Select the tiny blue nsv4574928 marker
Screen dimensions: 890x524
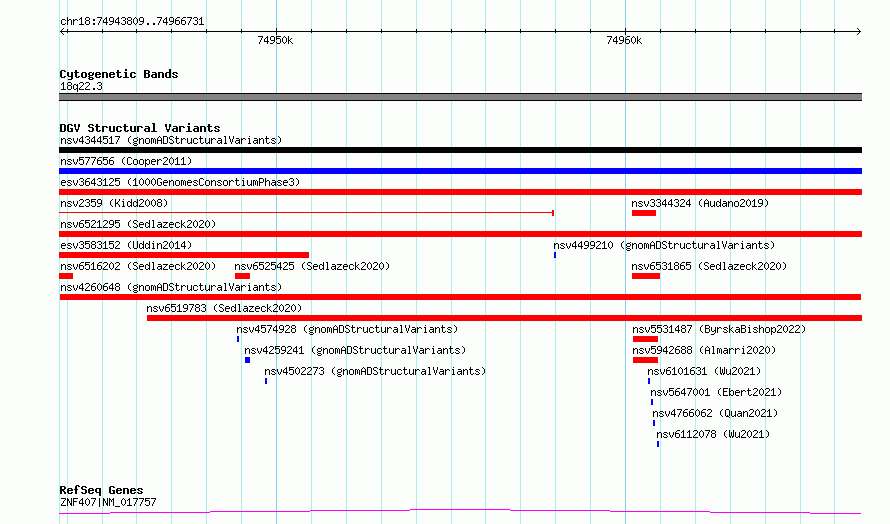tap(238, 339)
